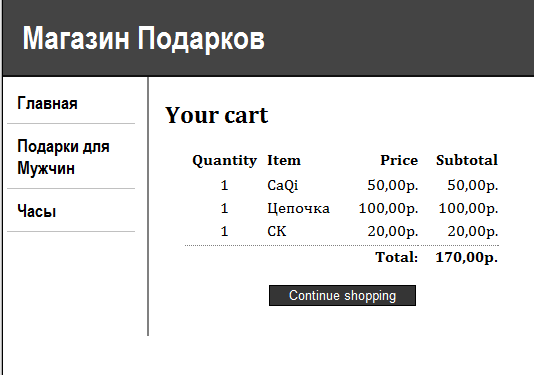Select the CaQi item name
Image resolution: width=534 pixels, height=375 pixels.
click(283, 185)
